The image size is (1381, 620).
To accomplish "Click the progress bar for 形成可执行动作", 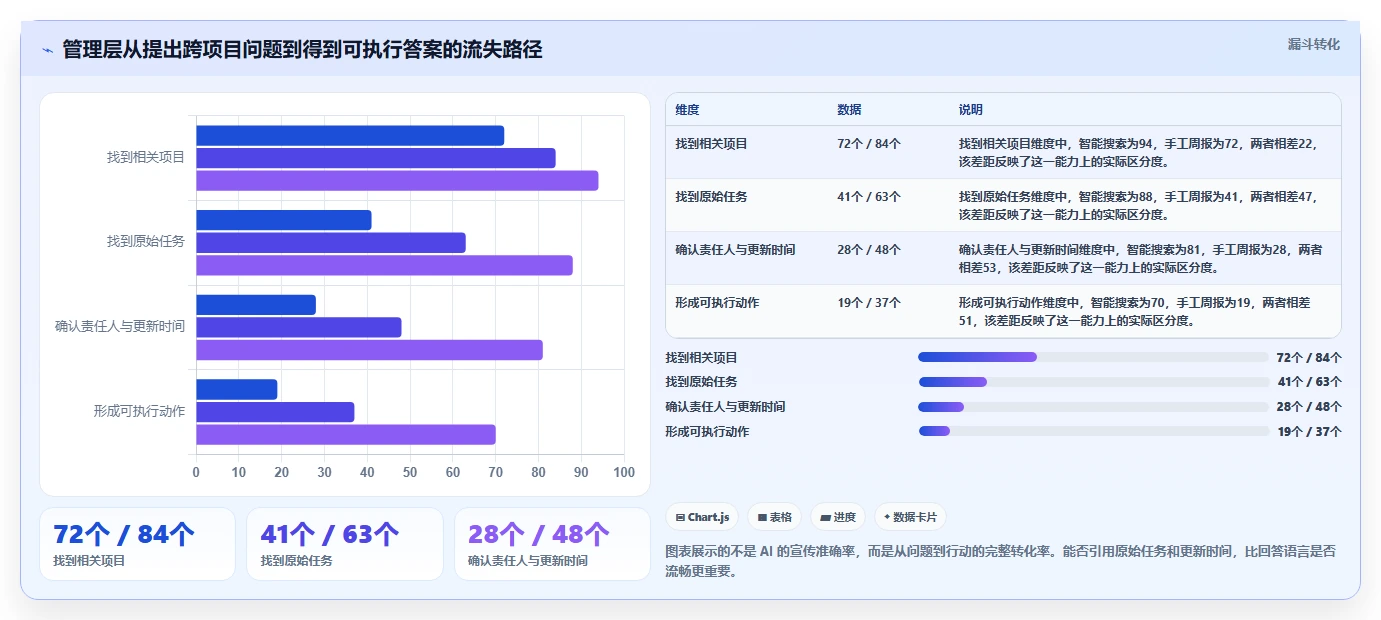I will pos(1093,431).
